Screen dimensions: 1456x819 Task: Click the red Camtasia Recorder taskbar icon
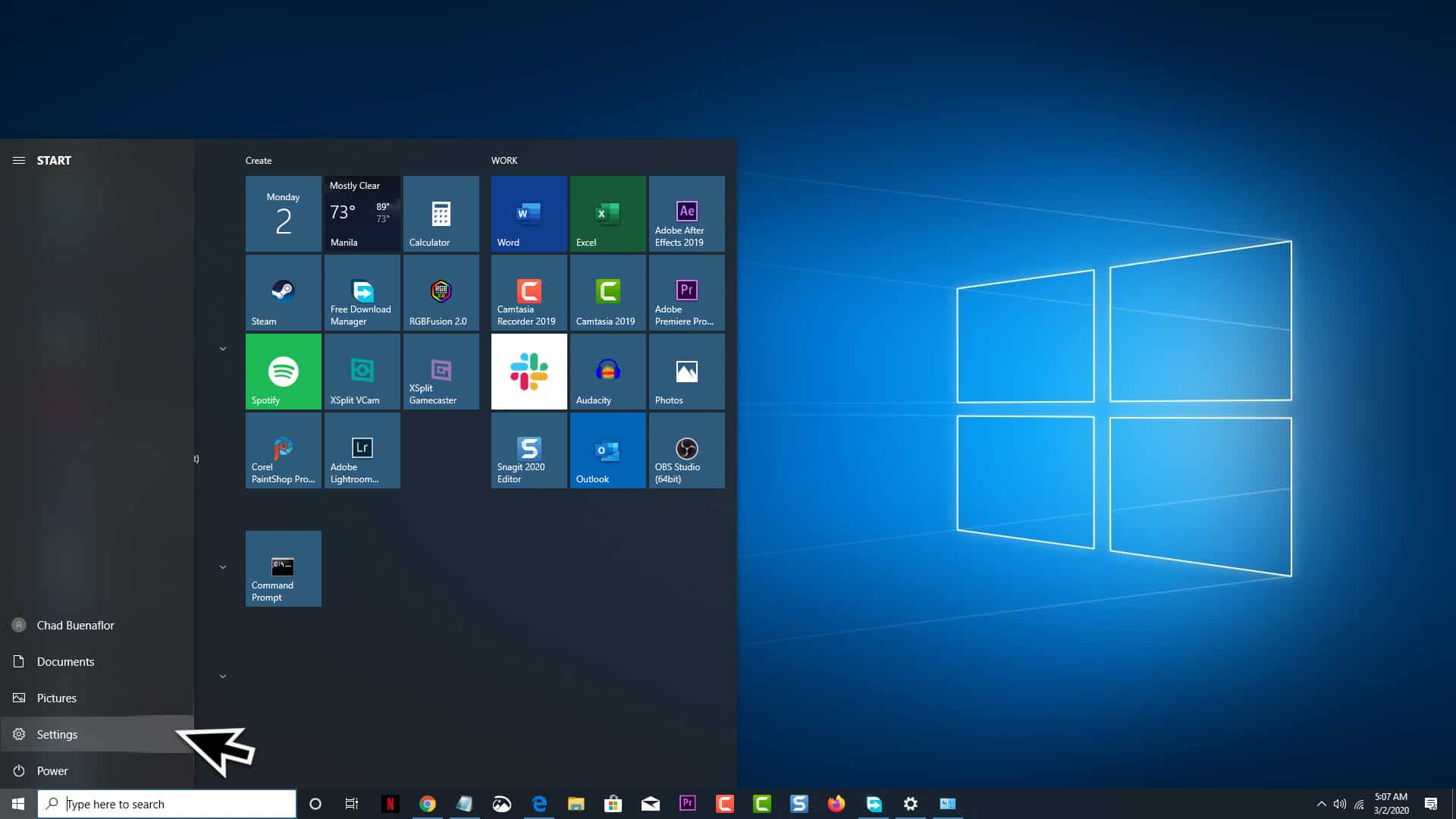(x=725, y=804)
